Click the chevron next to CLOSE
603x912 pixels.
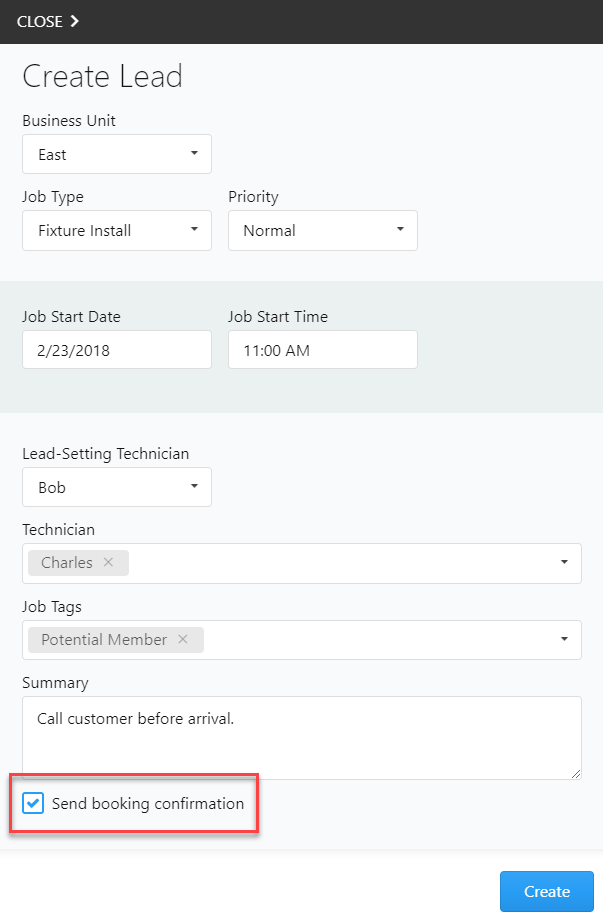coord(75,21)
